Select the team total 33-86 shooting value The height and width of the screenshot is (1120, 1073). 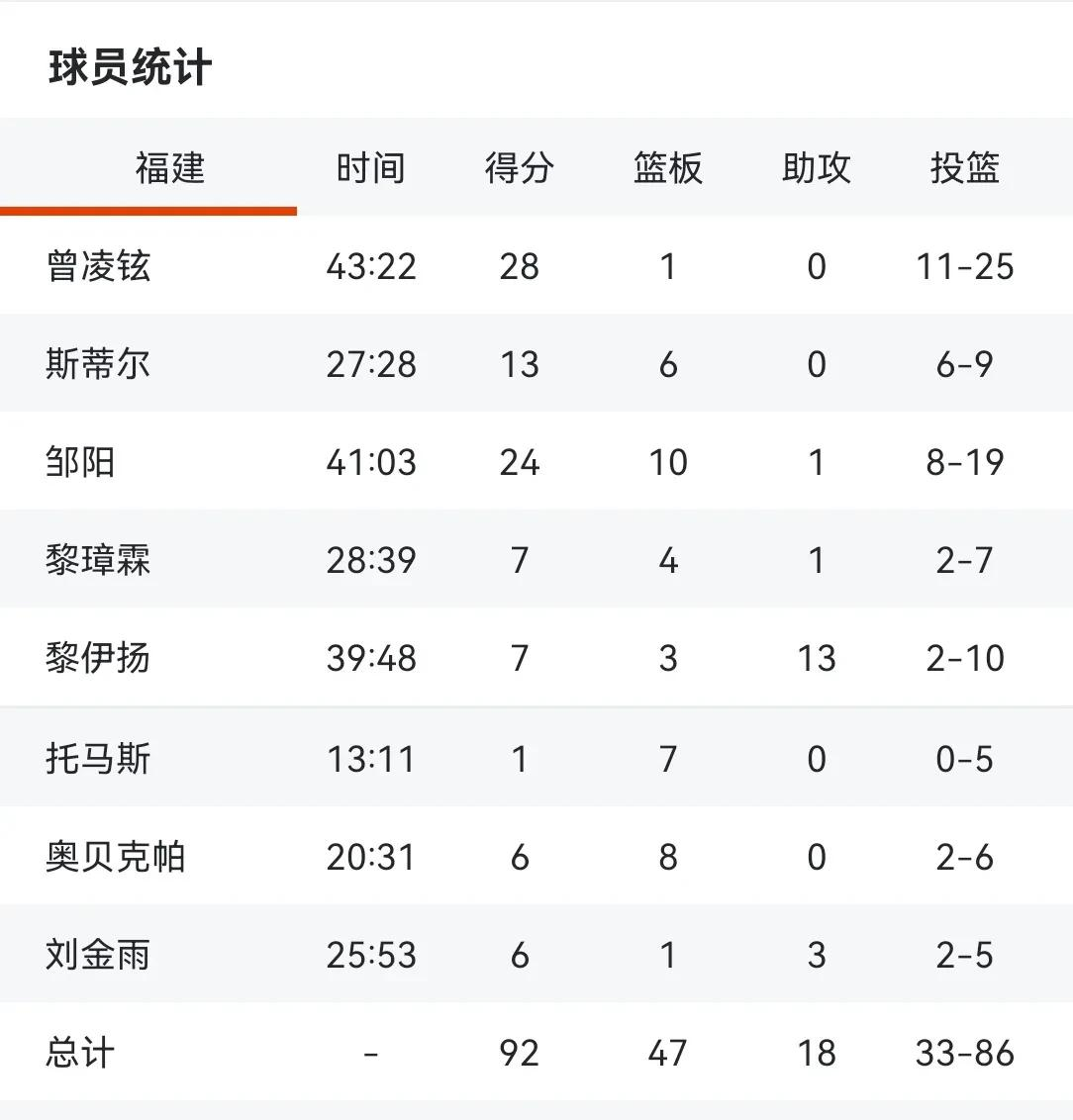pyautogui.click(x=965, y=1053)
